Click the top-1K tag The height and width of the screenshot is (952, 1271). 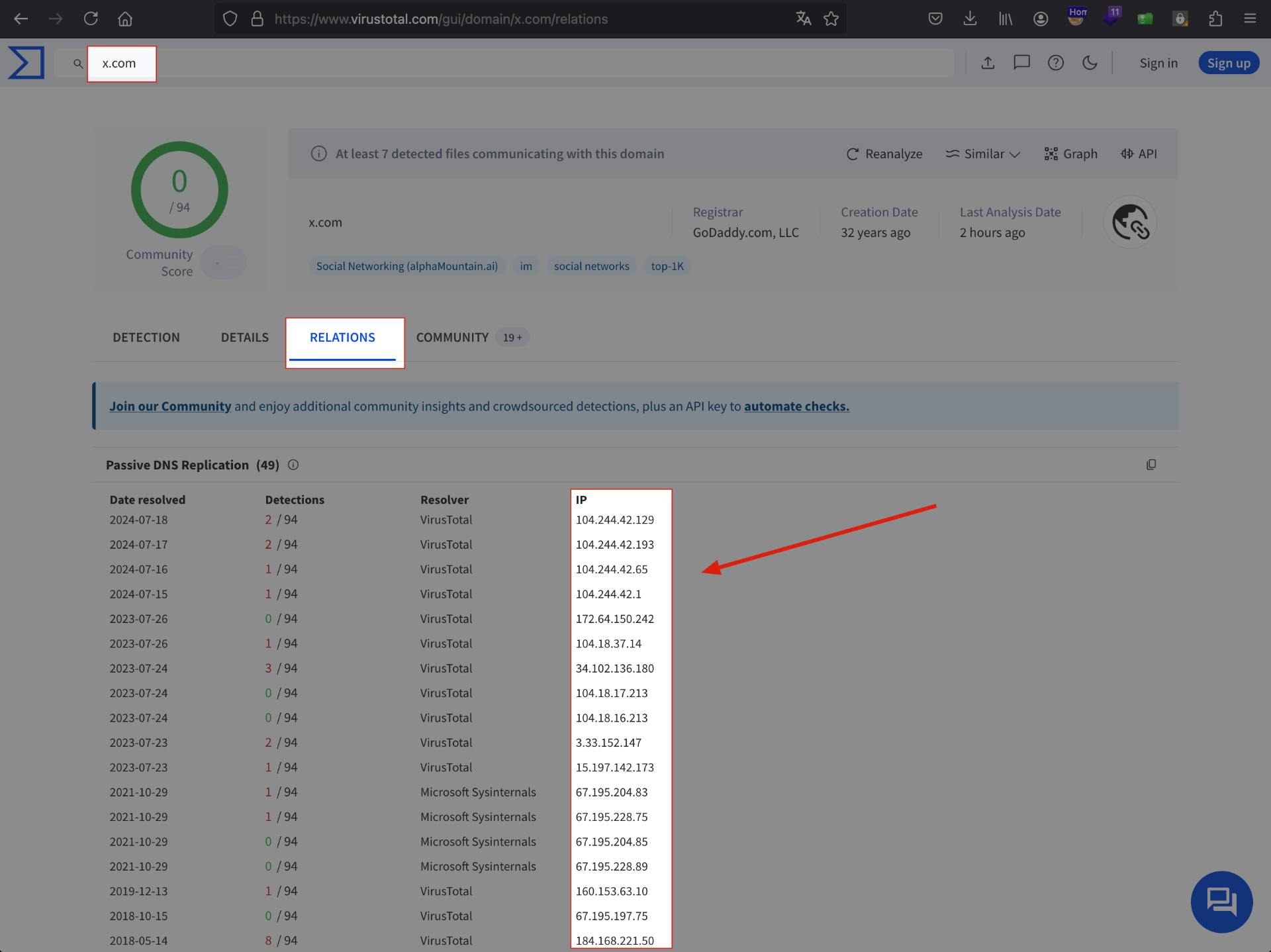pyautogui.click(x=667, y=266)
